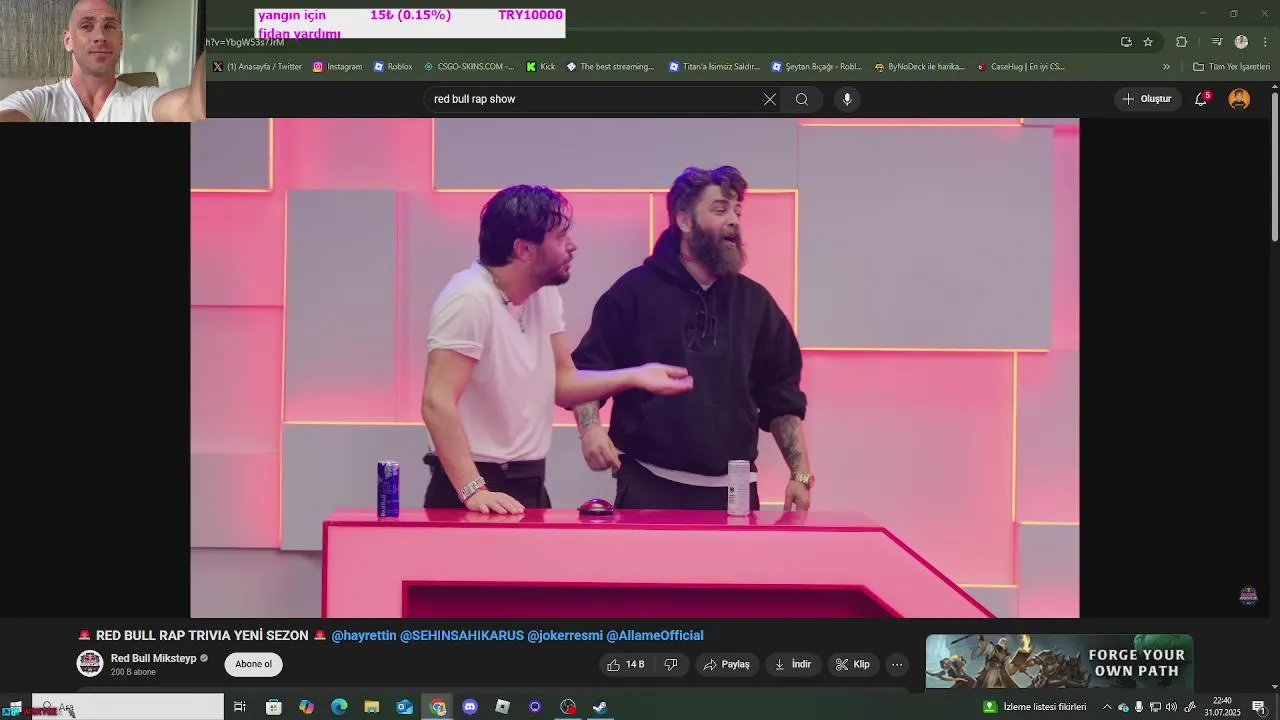The height and width of the screenshot is (720, 1280).
Task: Open the @jokerresmi channel link
Action: click(x=565, y=635)
